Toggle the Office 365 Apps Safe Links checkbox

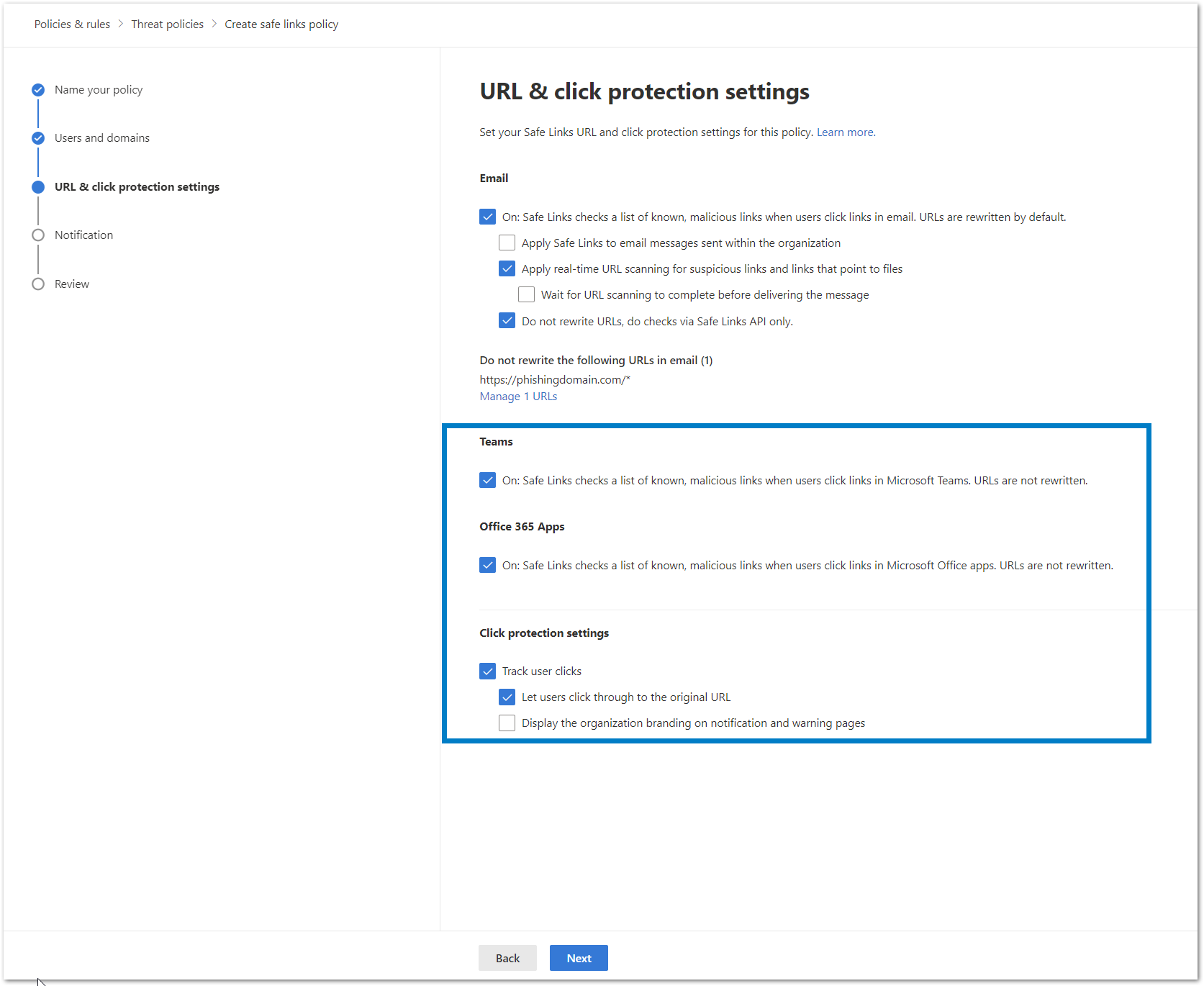[x=488, y=565]
